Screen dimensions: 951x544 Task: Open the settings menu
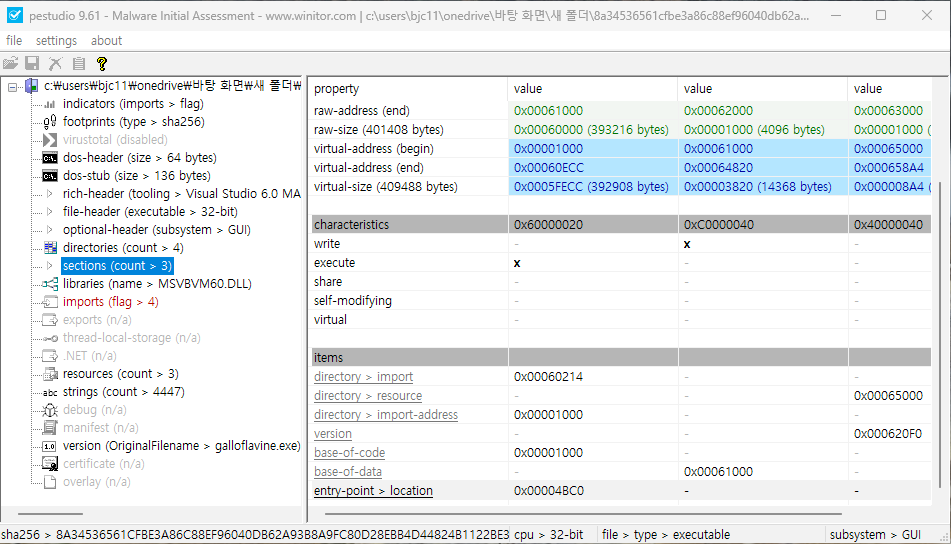pos(56,41)
